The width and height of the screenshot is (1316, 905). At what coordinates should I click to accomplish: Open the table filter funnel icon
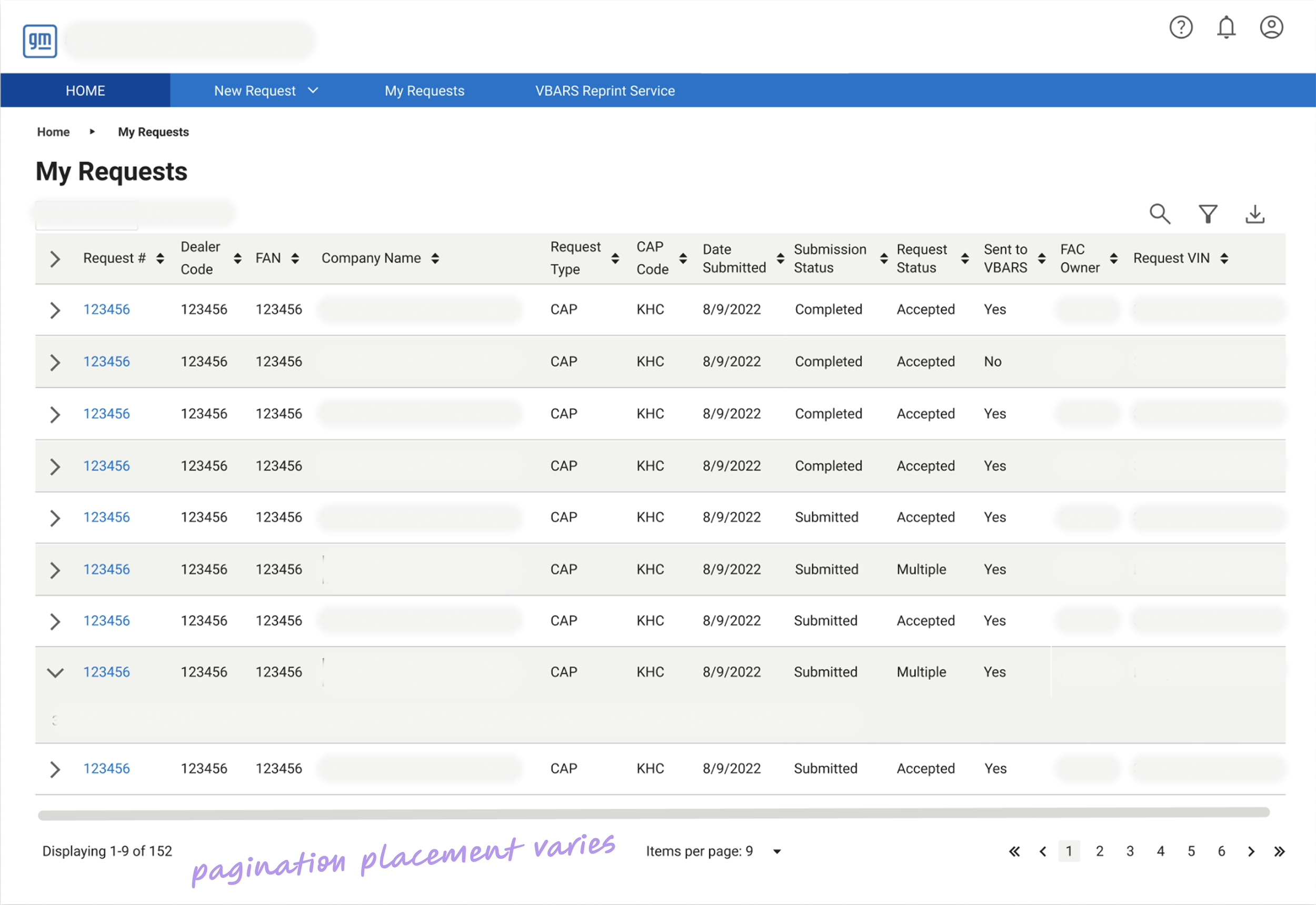(x=1208, y=214)
